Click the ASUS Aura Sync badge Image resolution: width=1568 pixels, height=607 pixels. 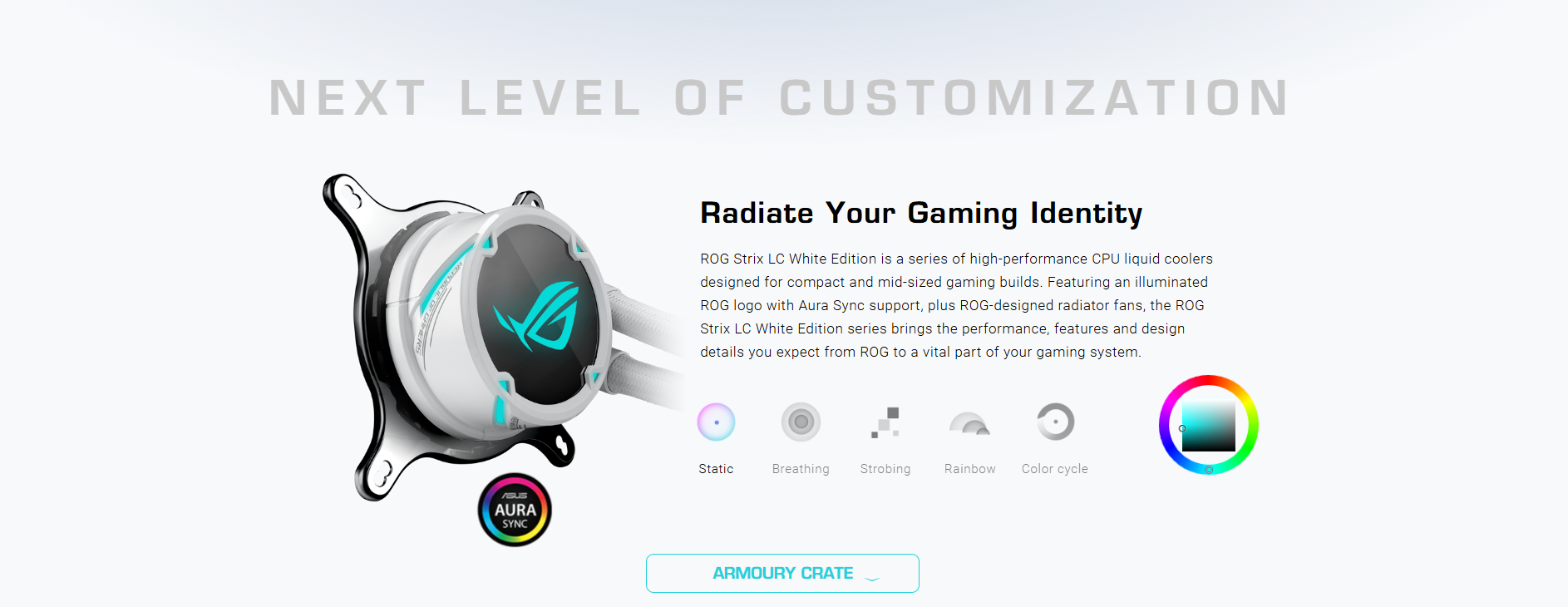tap(515, 510)
